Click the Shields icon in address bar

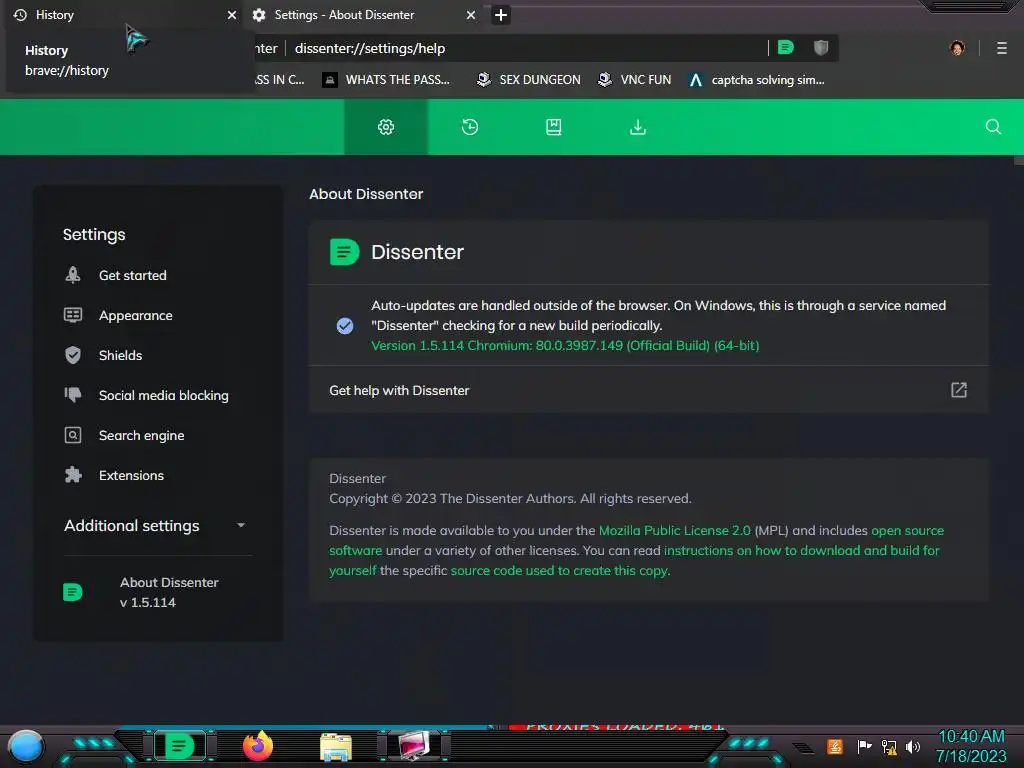click(x=821, y=48)
